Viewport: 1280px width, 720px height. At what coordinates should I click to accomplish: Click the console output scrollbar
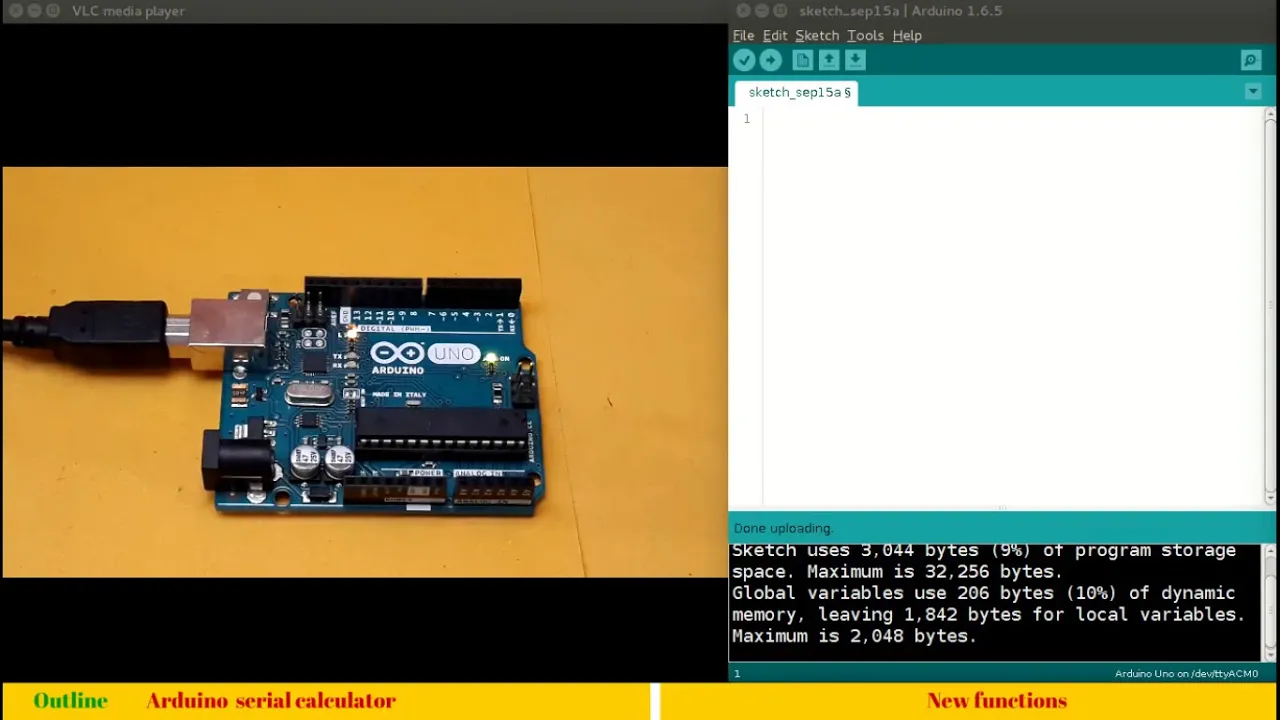tap(1269, 602)
